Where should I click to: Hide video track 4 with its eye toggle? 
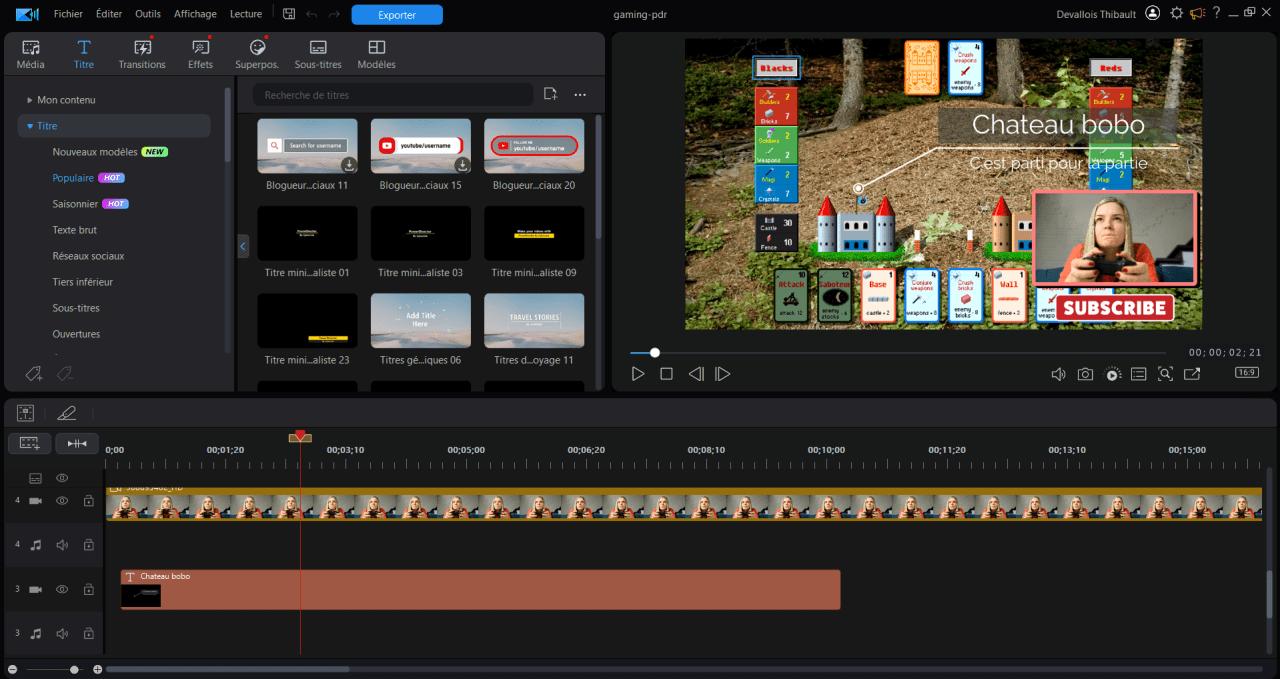(x=62, y=500)
